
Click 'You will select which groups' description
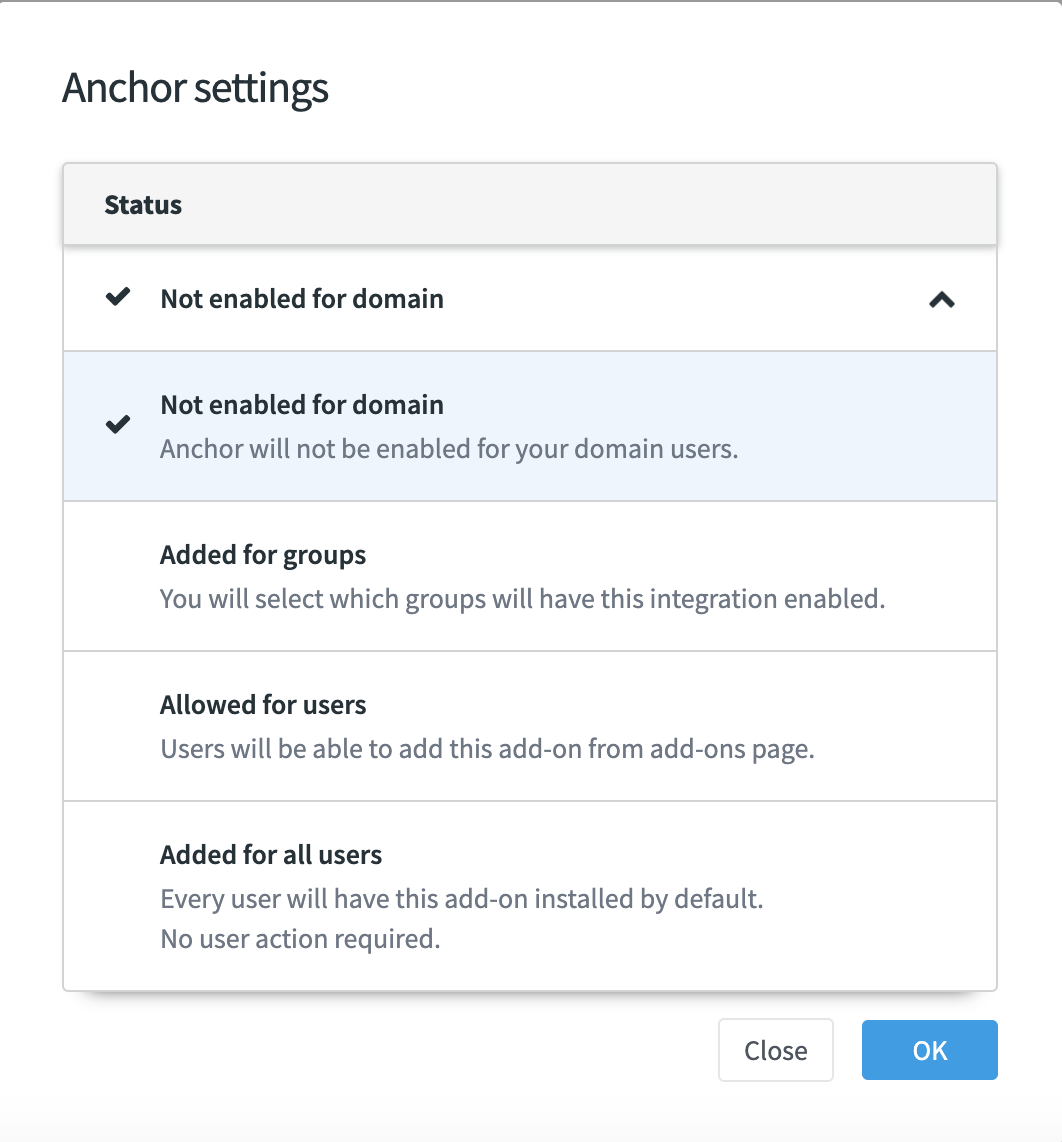(x=522, y=599)
